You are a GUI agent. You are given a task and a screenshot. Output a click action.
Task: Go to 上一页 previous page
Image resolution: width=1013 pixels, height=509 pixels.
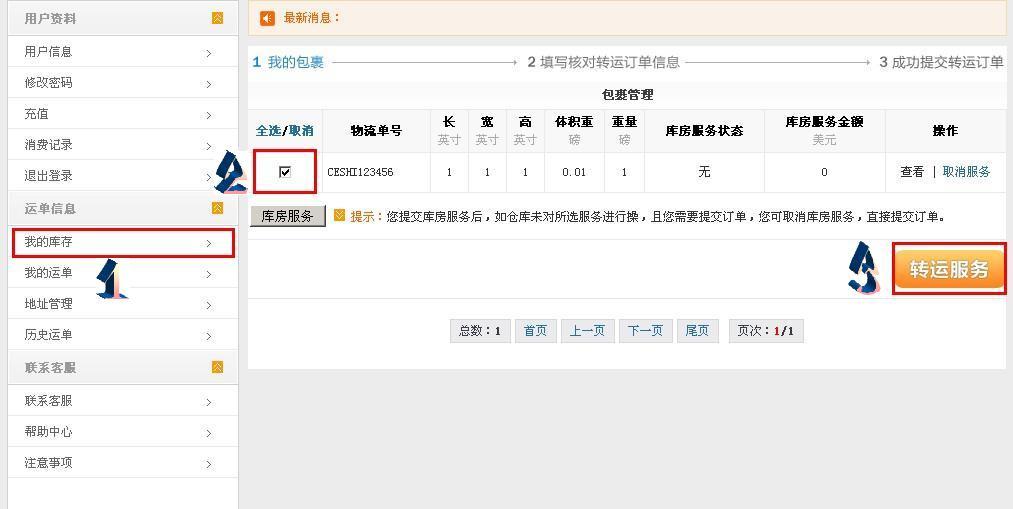(x=587, y=331)
